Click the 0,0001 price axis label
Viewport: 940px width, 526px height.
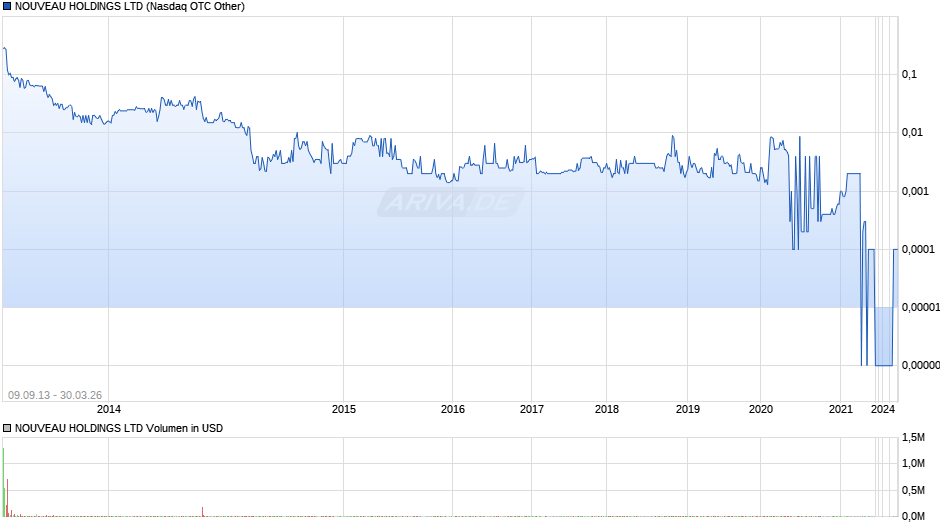coord(918,250)
